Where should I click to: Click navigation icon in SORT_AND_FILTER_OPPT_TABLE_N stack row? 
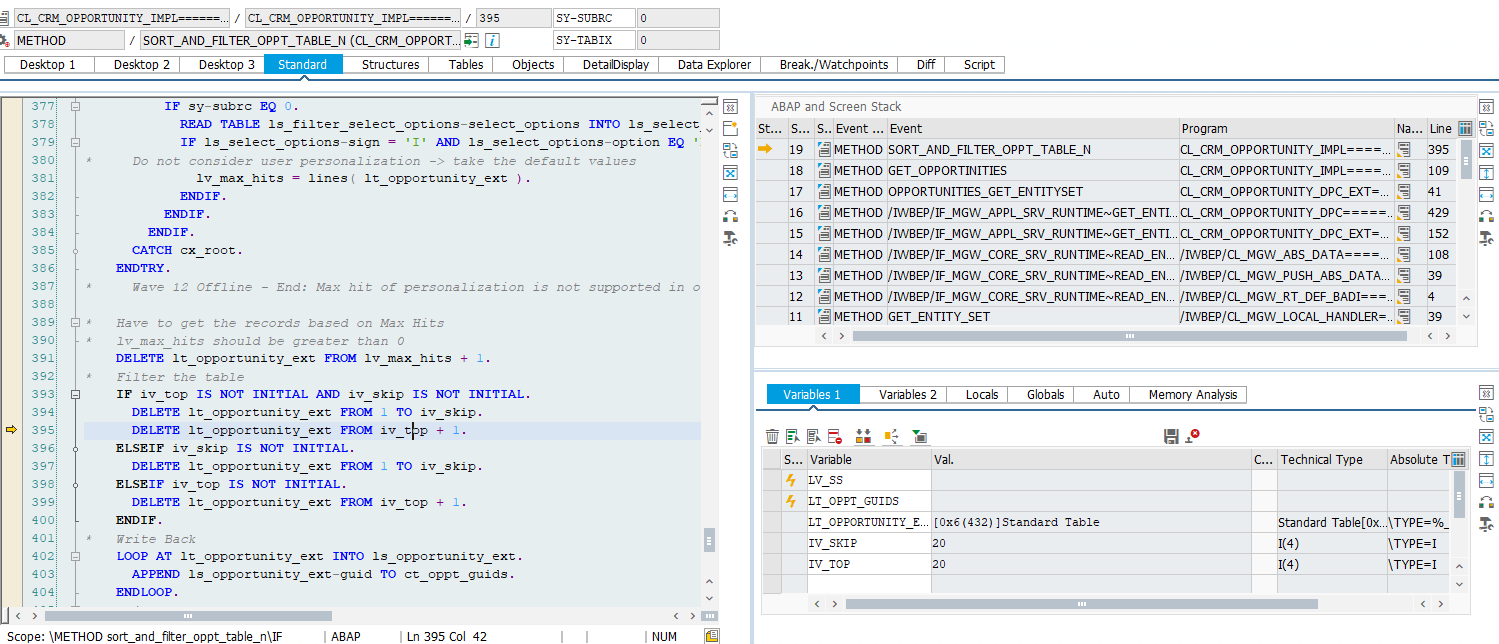click(1404, 149)
